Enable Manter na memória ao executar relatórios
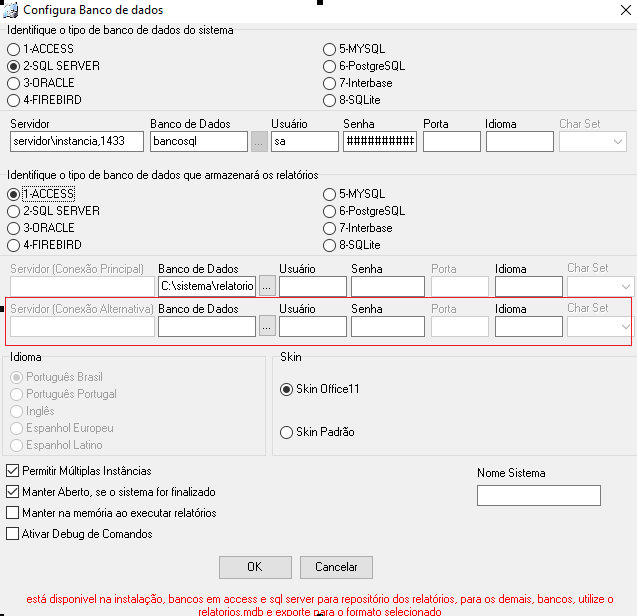Image resolution: width=637 pixels, height=616 pixels. click(13, 513)
